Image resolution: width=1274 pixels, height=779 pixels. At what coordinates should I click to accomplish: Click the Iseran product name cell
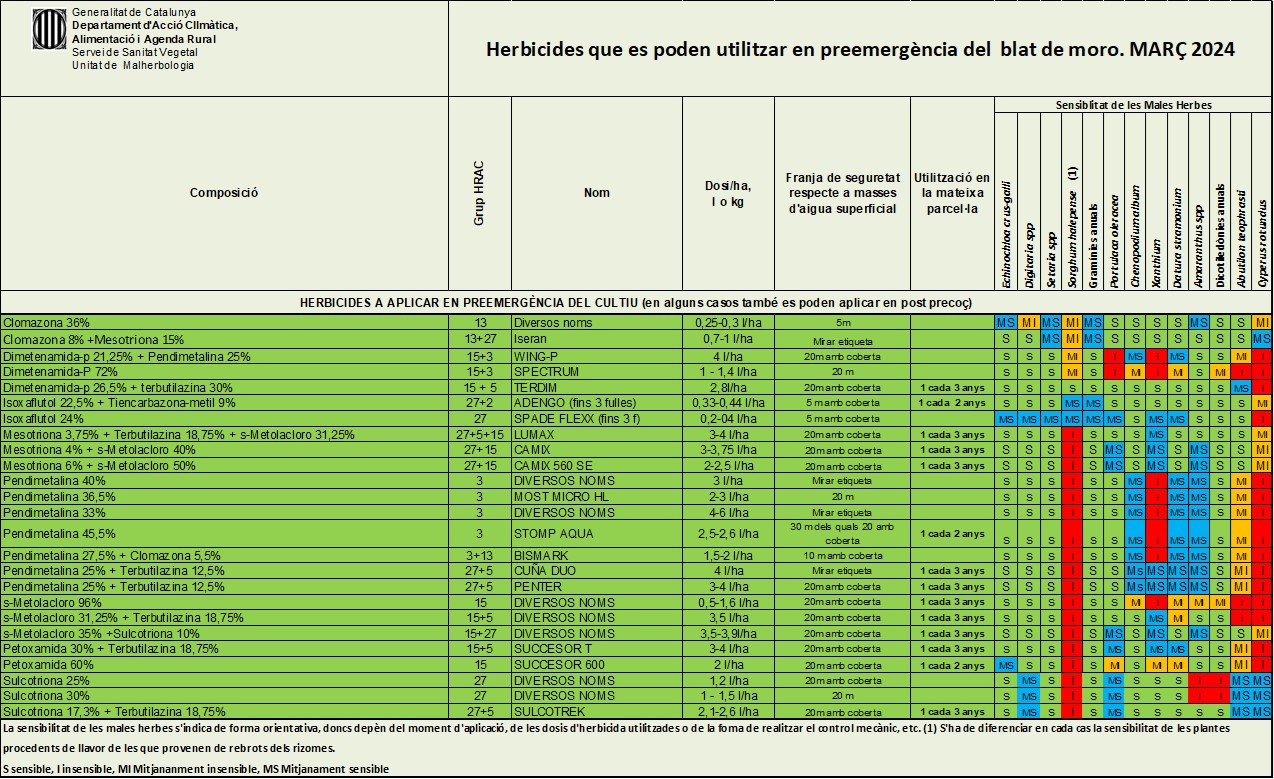pyautogui.click(x=596, y=339)
